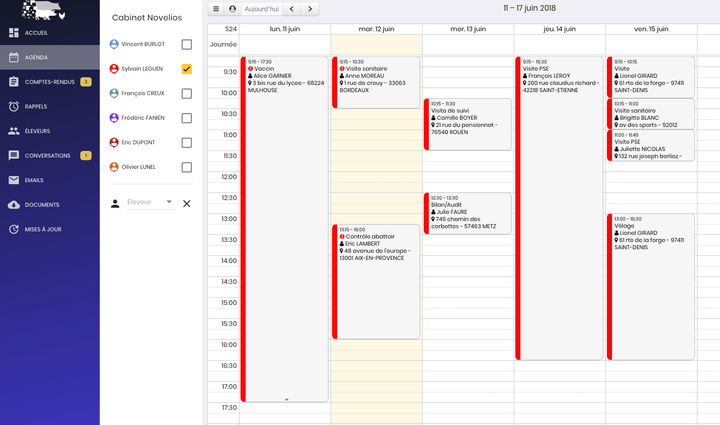Select ÉLEVEURS in the sidebar menu
The image size is (720, 425).
click(37, 131)
